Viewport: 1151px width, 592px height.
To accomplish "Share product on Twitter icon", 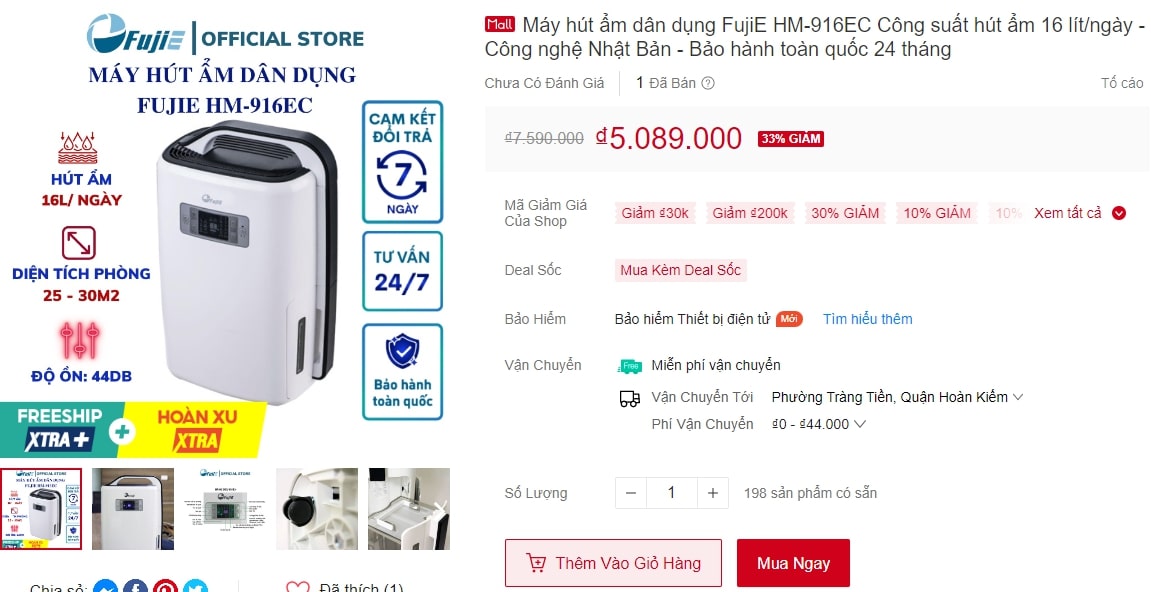I will click(x=195, y=587).
